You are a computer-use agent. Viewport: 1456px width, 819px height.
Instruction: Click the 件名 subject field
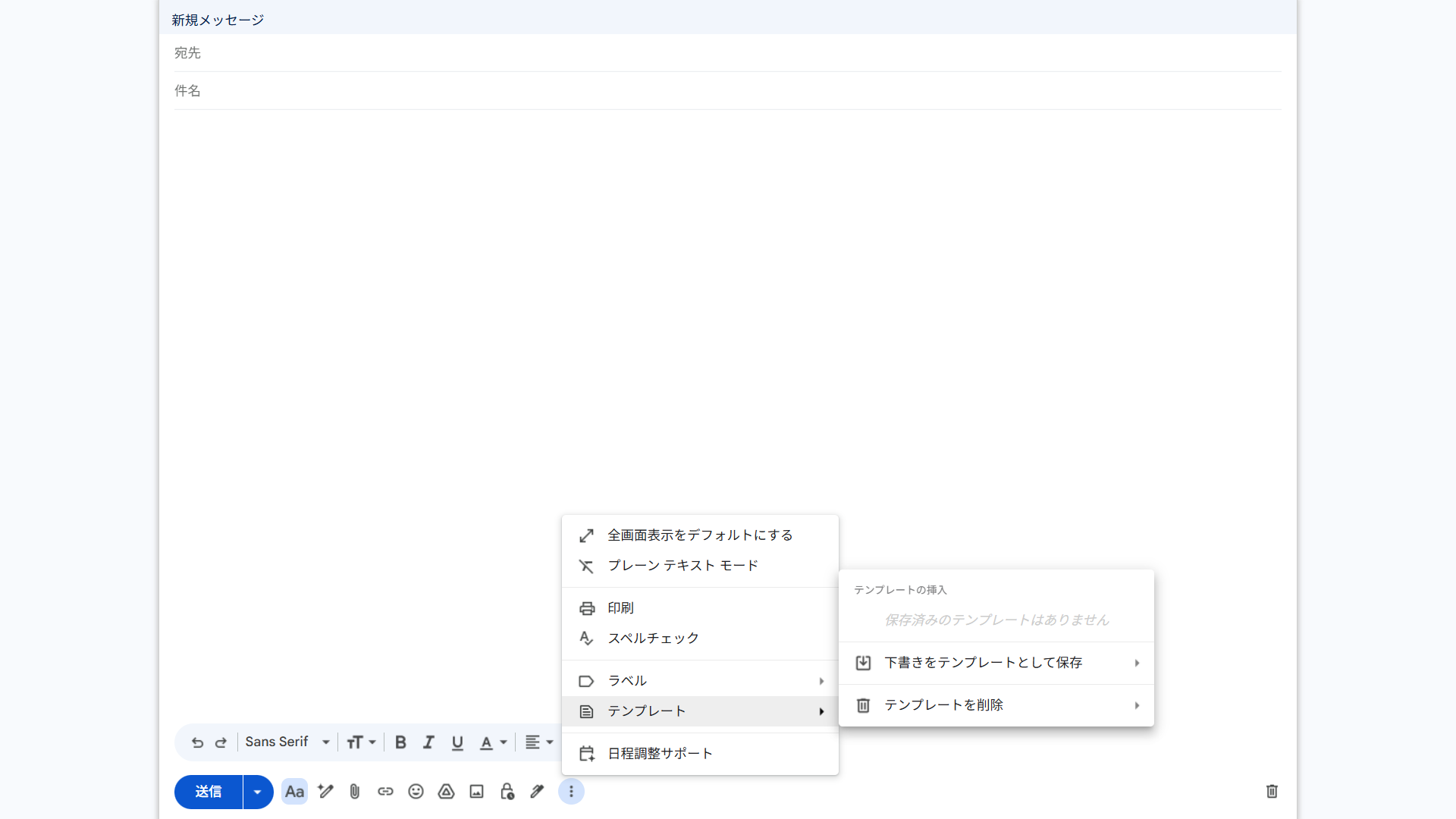click(x=728, y=91)
